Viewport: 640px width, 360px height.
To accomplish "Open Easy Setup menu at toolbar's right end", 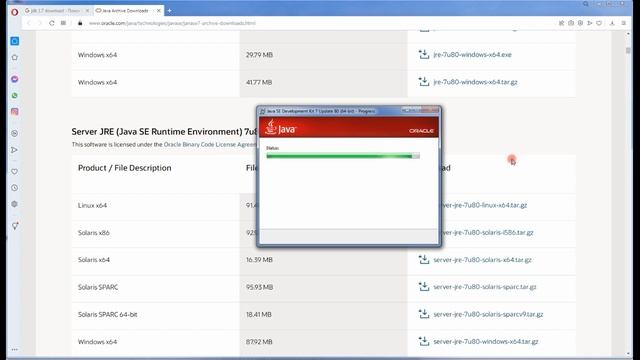I will pos(624,23).
